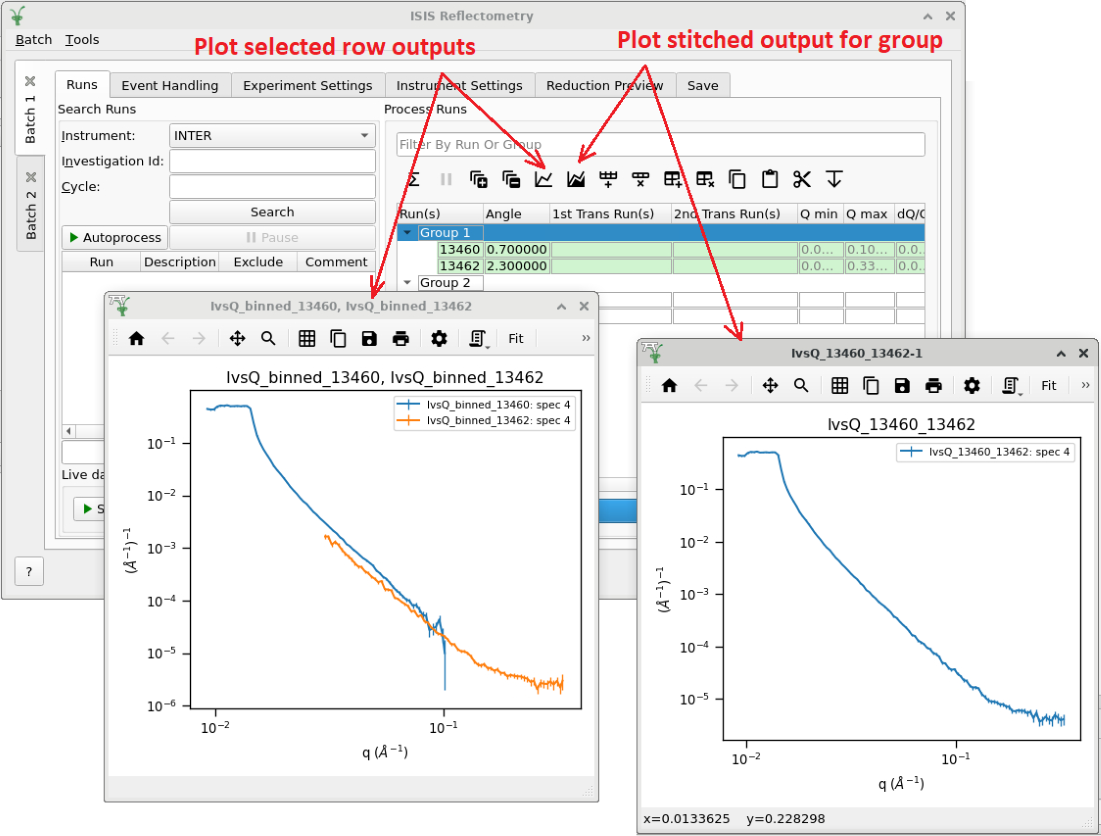Click the Search button
The width and height of the screenshot is (1101, 836).
(272, 212)
